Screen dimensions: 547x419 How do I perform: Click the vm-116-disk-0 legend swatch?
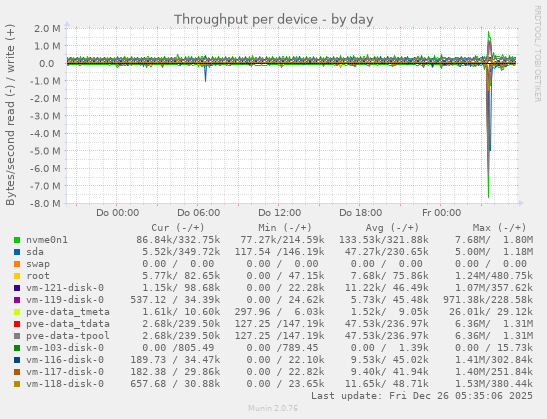[17, 360]
